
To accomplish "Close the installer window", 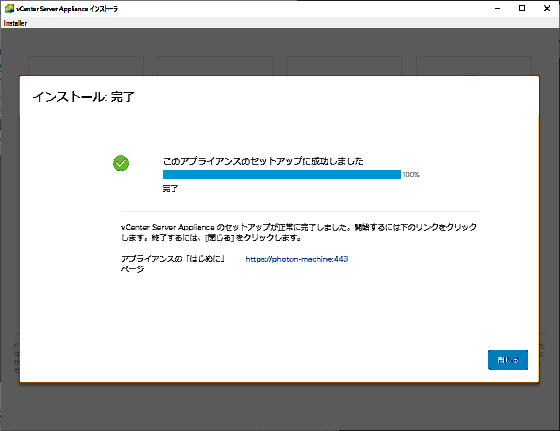I will point(547,8).
